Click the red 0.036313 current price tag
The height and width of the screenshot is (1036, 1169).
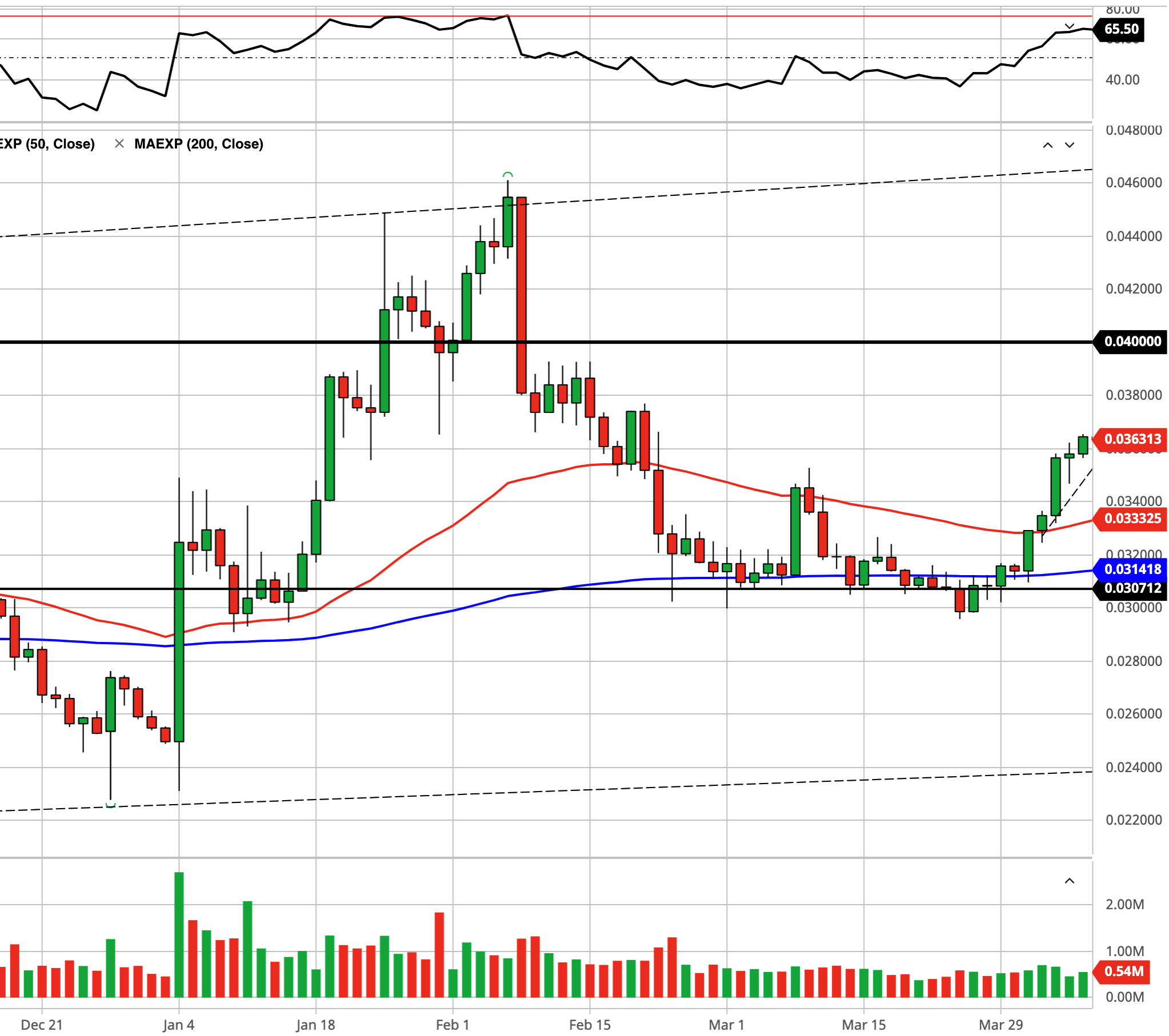pyautogui.click(x=1131, y=439)
